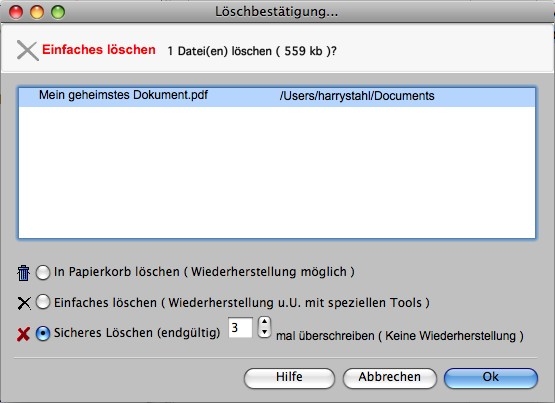Screen dimensions: 555x403
Task: Minimize dialog with yellow button
Action: 37,12
